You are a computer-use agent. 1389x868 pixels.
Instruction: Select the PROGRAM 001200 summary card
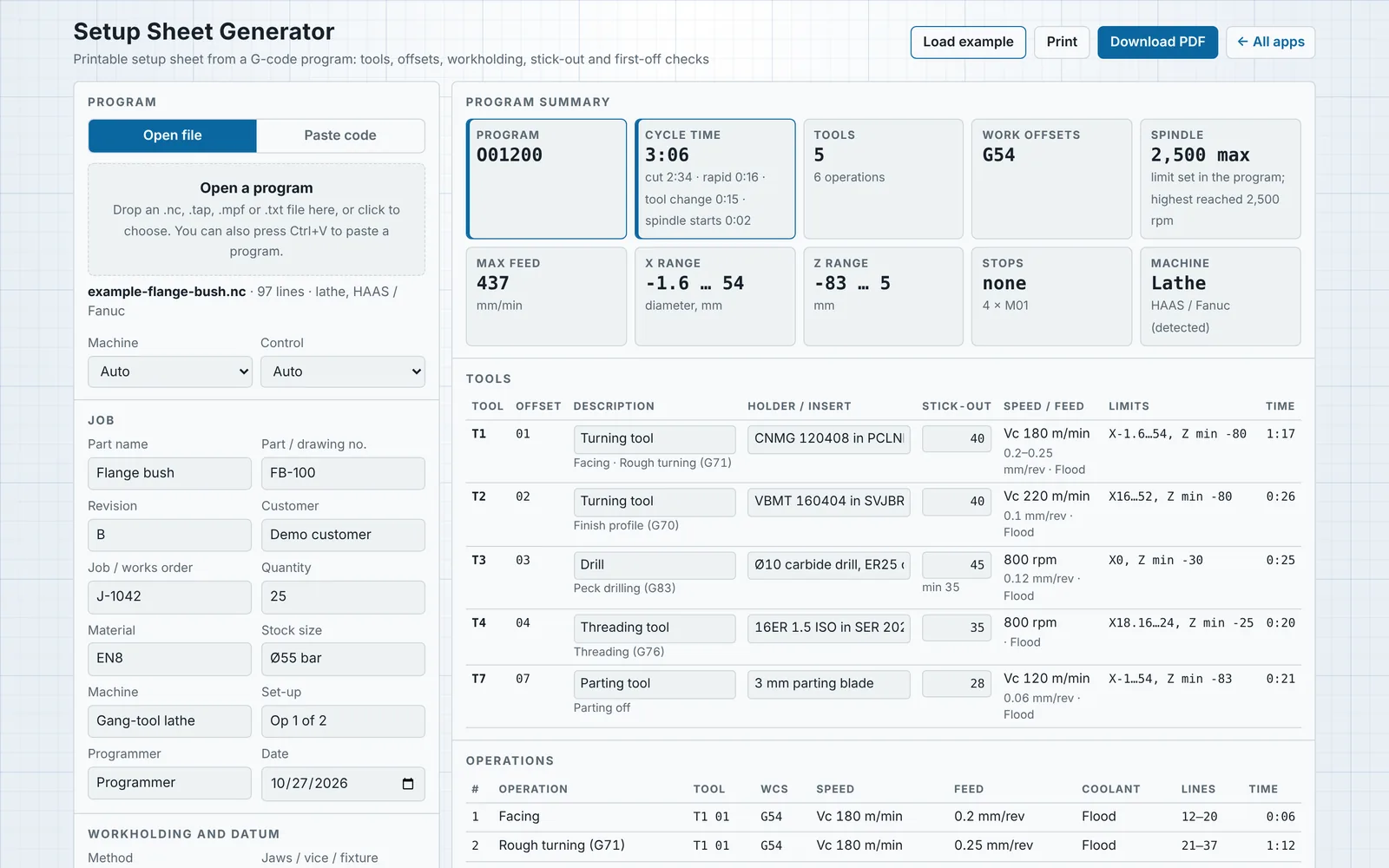pos(546,179)
